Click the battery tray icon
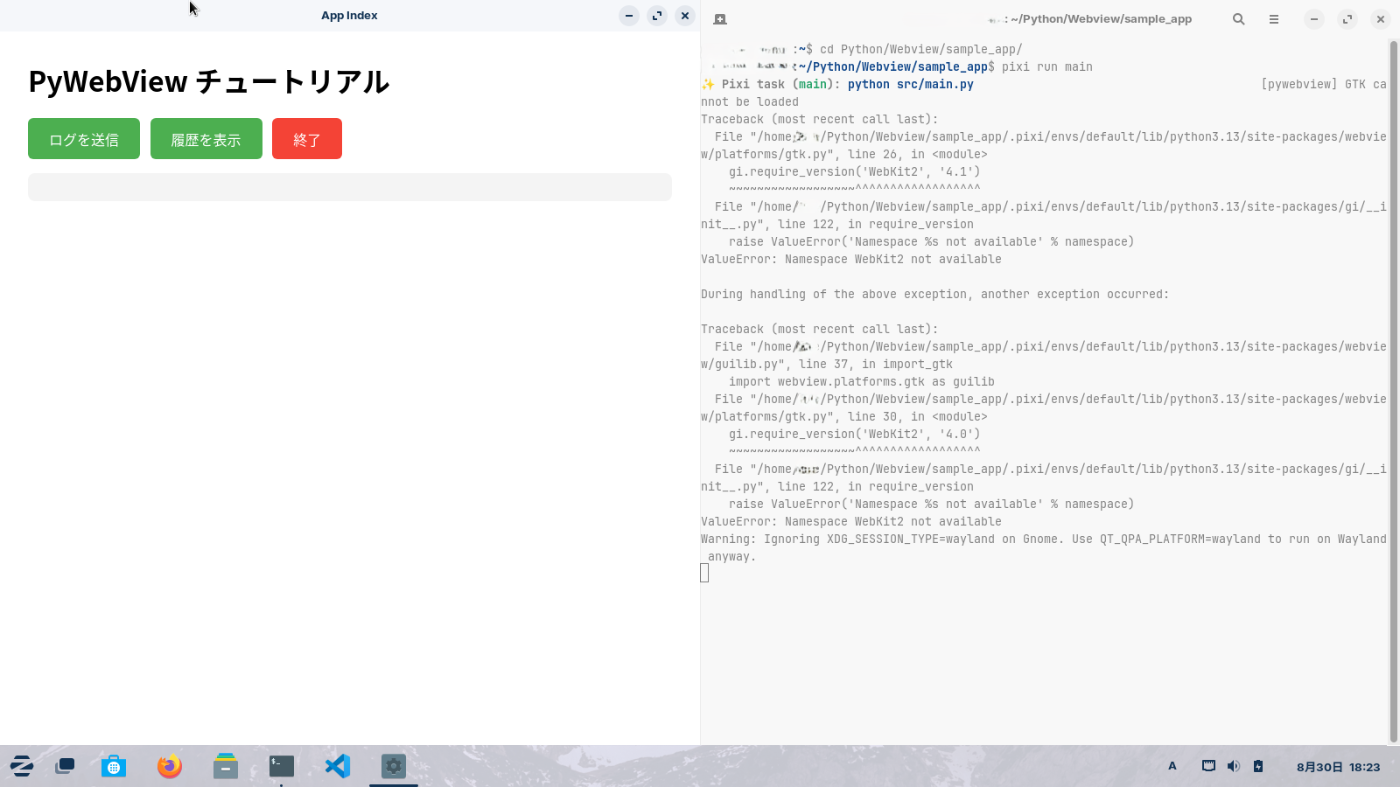 (1258, 766)
